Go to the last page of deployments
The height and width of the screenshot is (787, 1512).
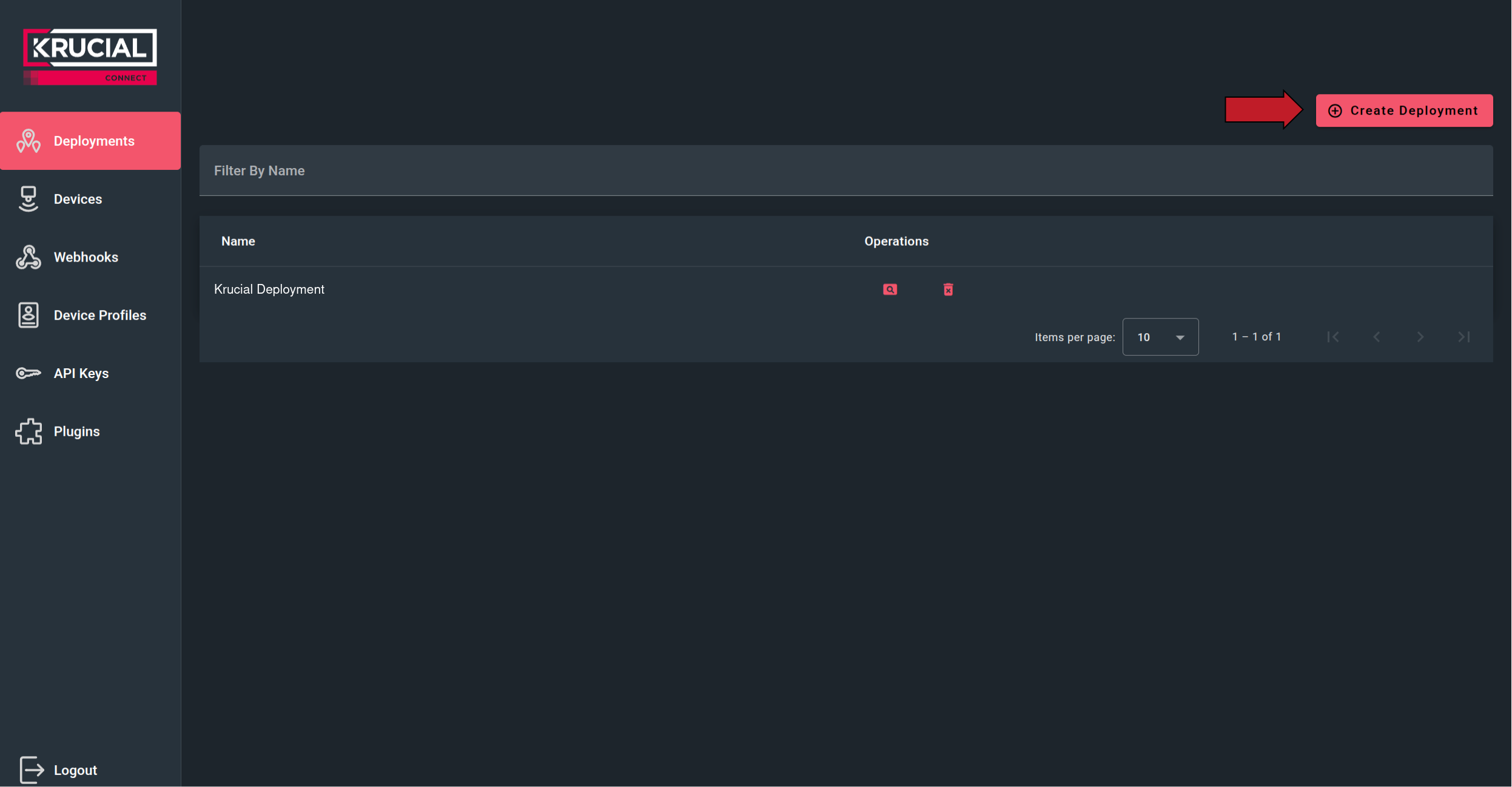1464,337
